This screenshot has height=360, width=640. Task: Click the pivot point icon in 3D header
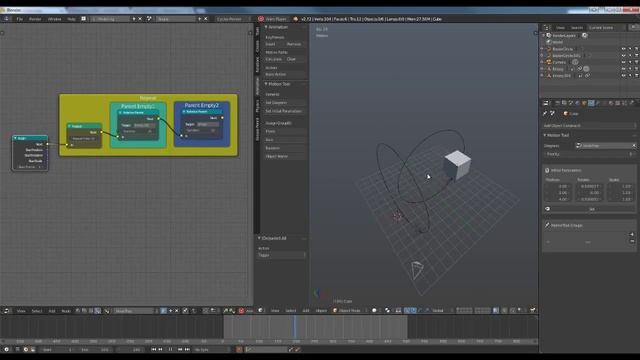[387, 311]
